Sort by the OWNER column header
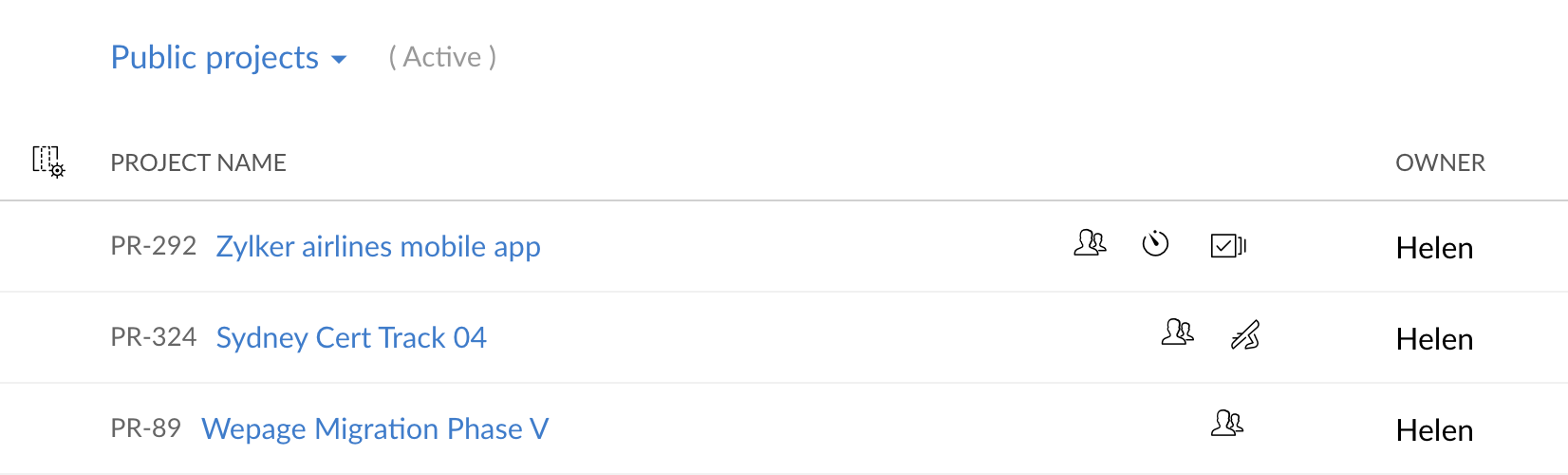 coord(1440,162)
